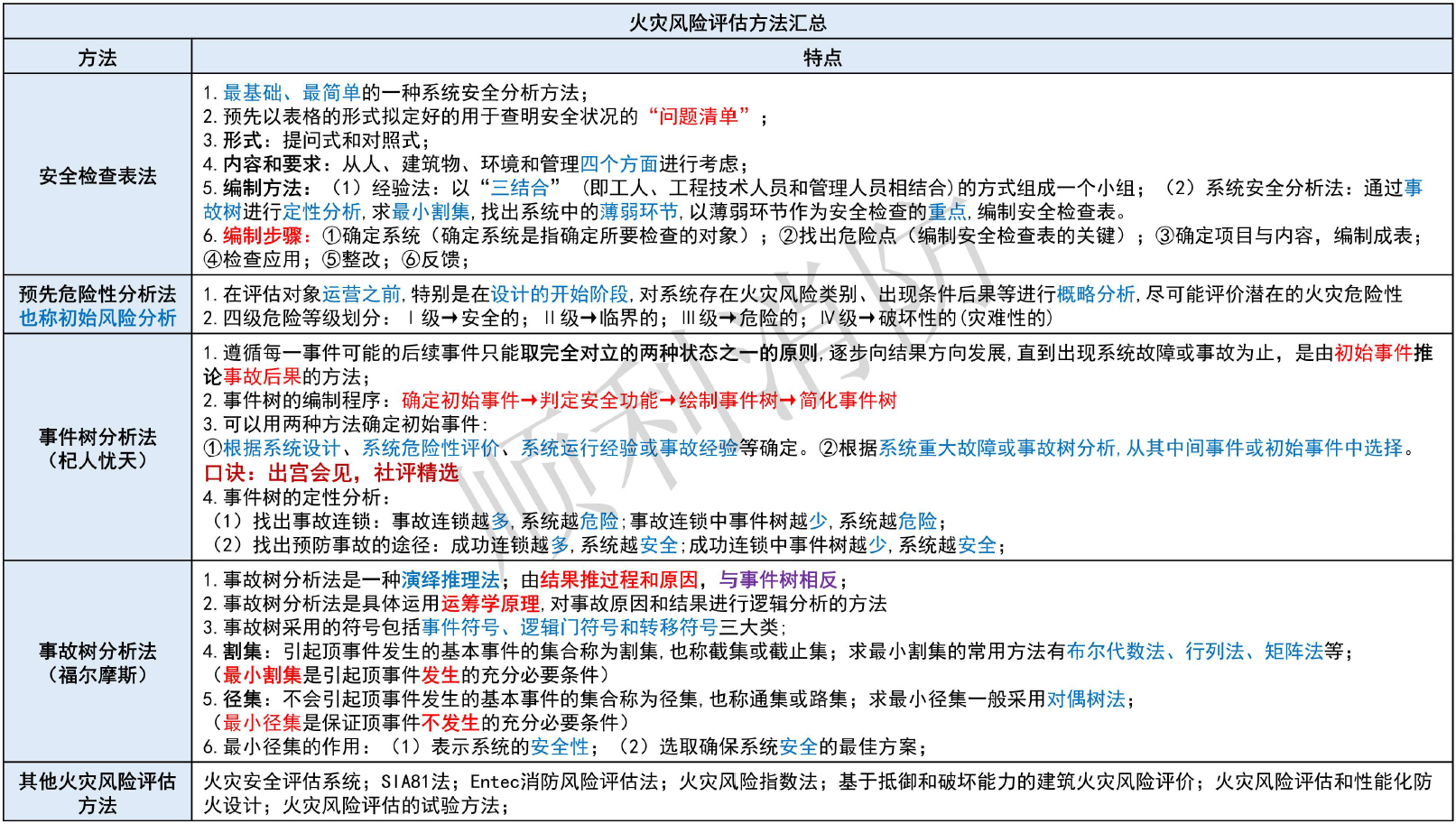
Task: Select the nickname "(杞人忧天)"
Action: 97,460
